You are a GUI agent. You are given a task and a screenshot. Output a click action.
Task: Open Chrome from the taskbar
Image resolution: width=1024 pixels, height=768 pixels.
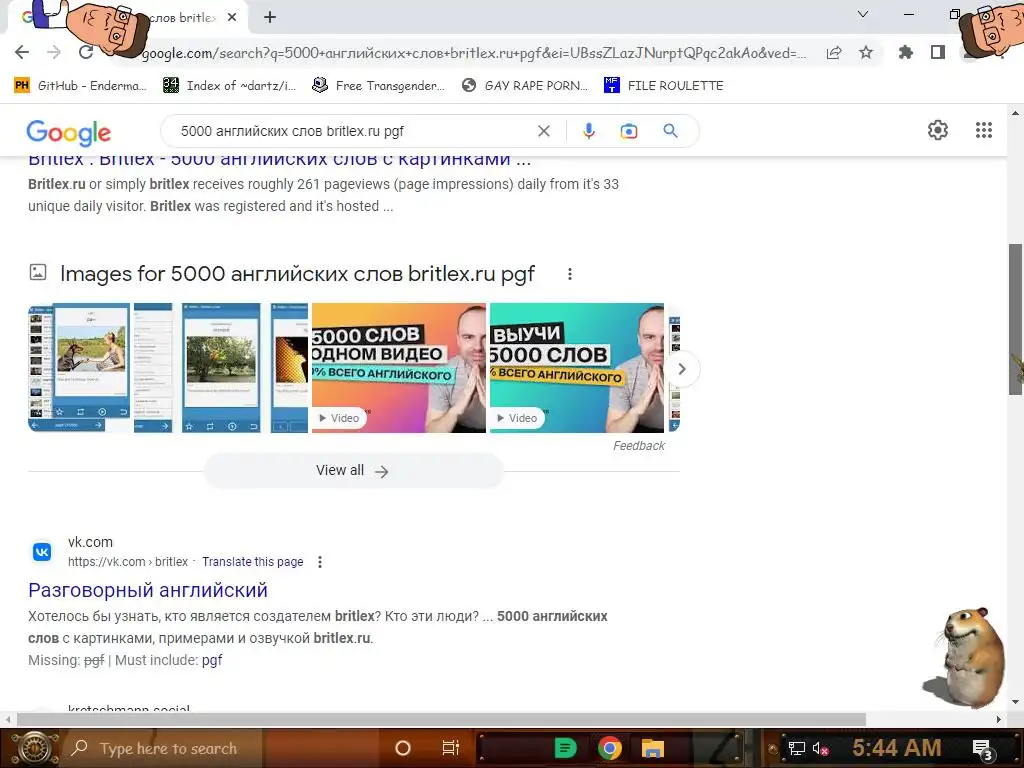[x=609, y=748]
